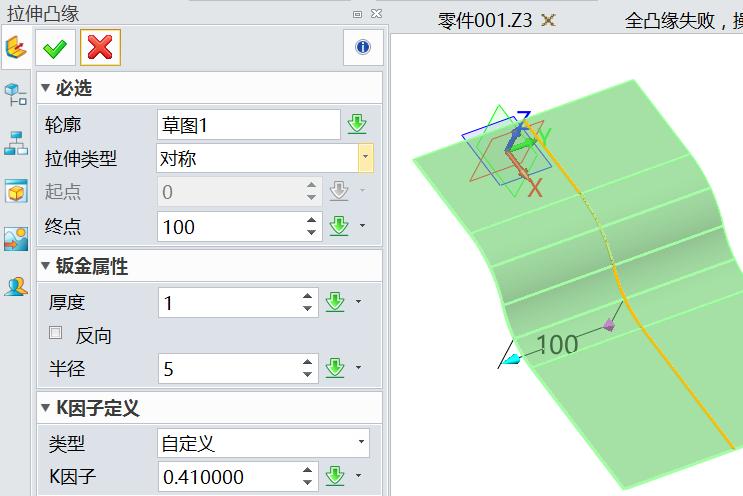Increase the K因子 value with up spinner
Viewport: 743px width, 496px height.
pyautogui.click(x=308, y=470)
